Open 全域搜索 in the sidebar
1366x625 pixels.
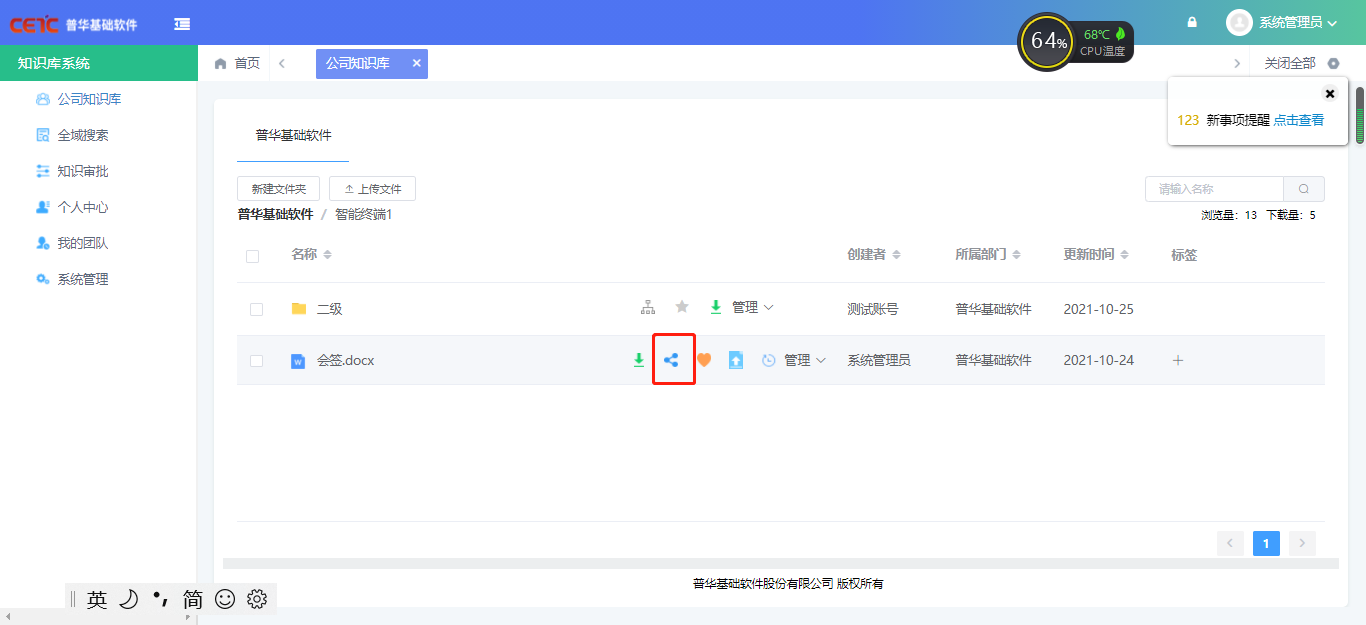(83, 135)
